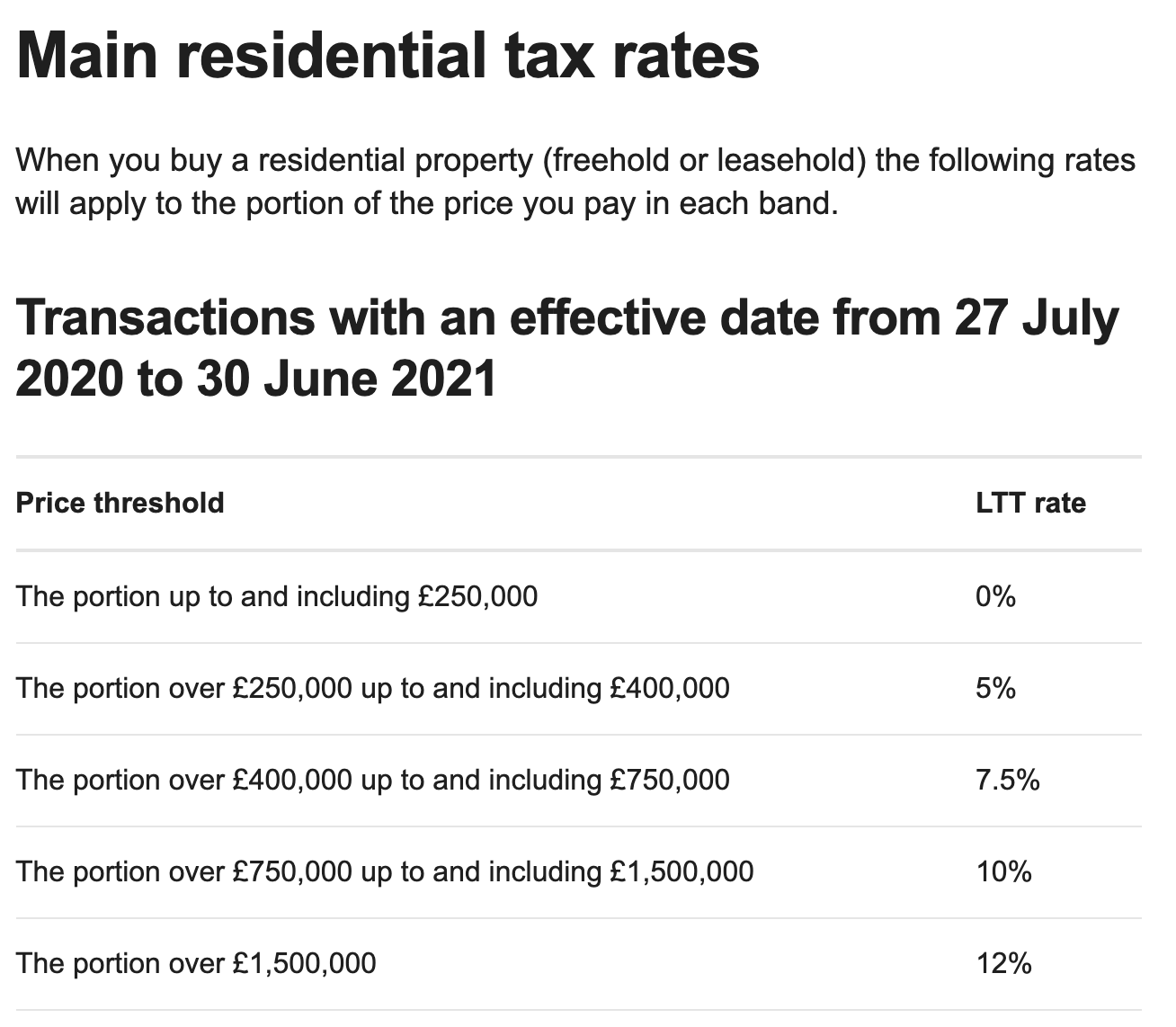The width and height of the screenshot is (1176, 1027).
Task: Select the 'up to and including £250,000' row text
Action: coord(277,596)
